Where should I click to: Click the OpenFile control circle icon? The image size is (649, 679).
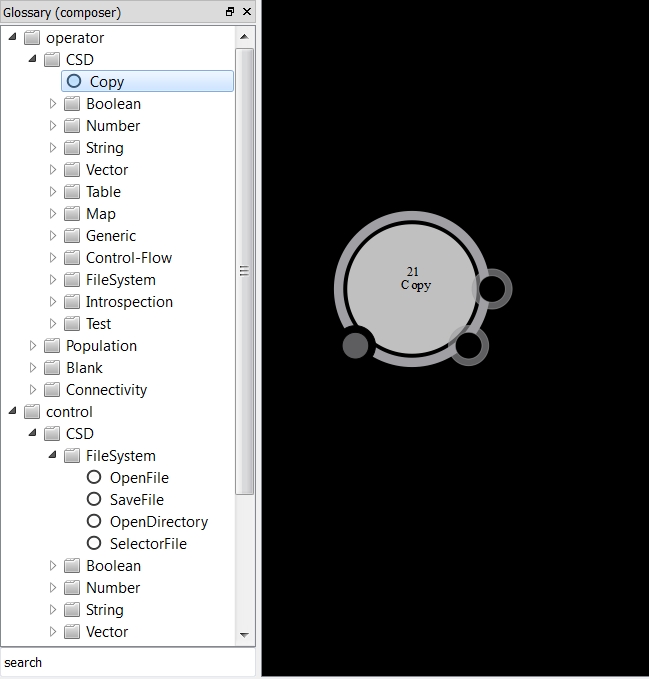point(94,477)
